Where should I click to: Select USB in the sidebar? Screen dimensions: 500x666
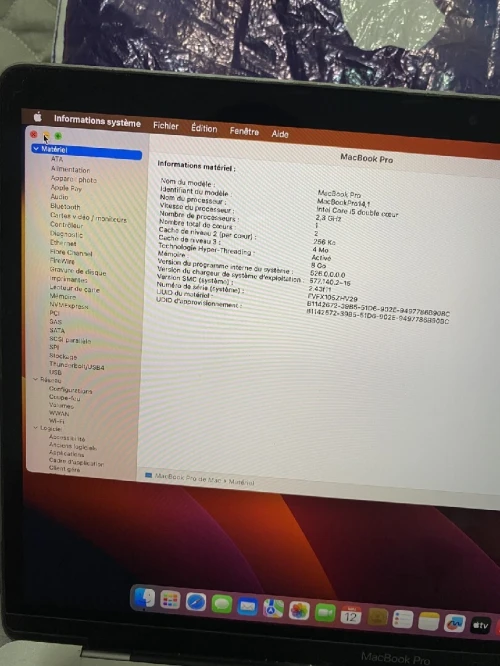pyautogui.click(x=55, y=372)
